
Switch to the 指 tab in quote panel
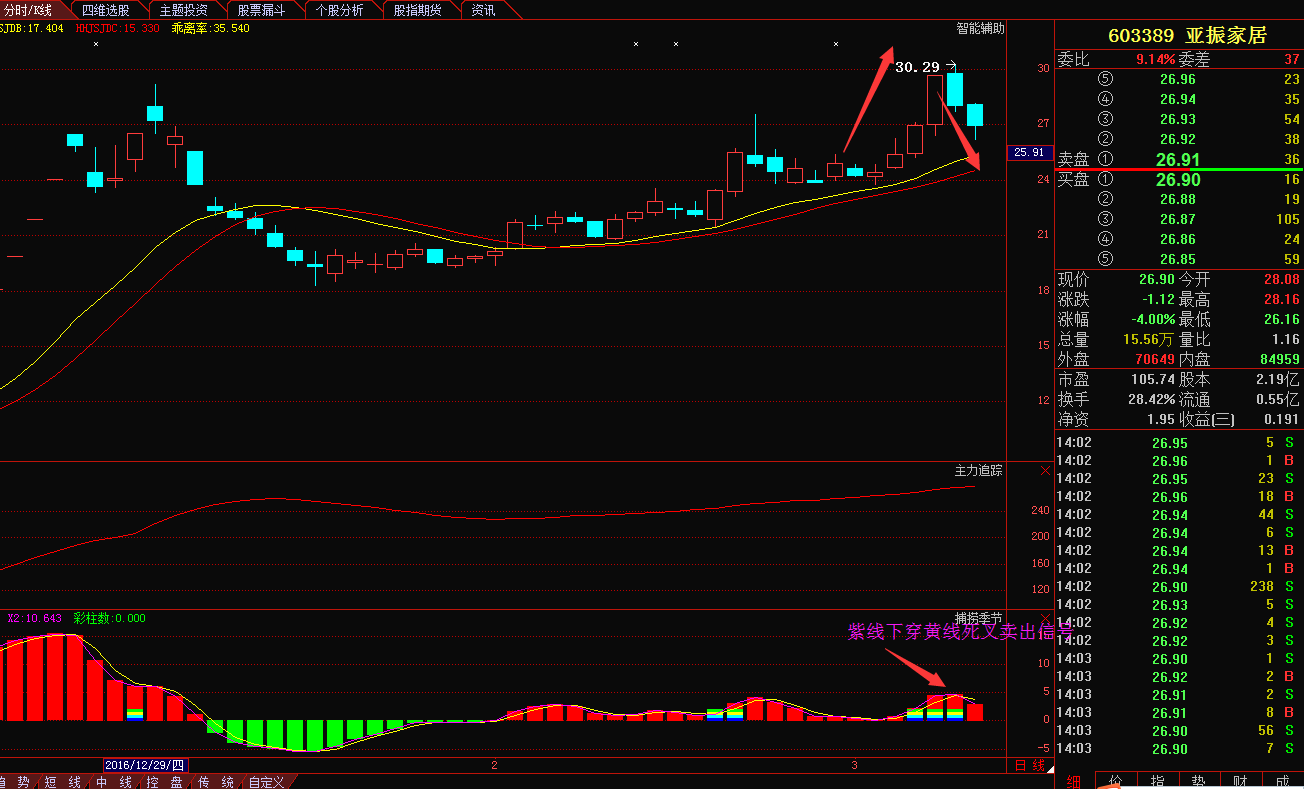tap(1157, 781)
